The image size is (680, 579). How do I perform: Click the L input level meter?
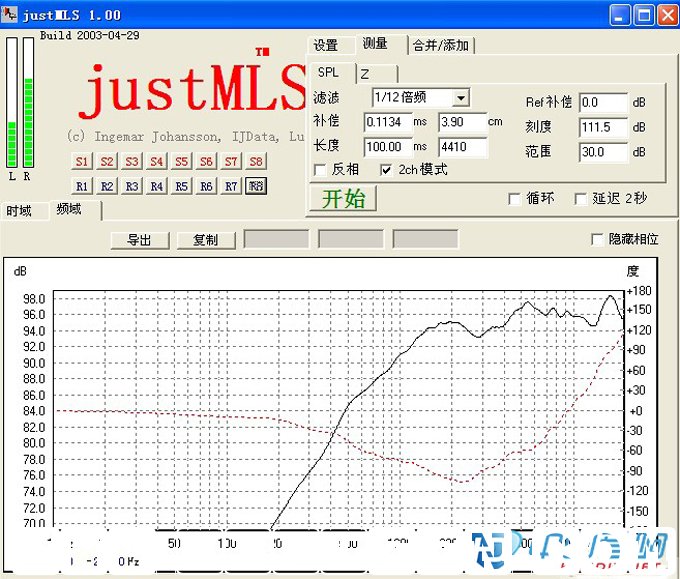[12, 102]
